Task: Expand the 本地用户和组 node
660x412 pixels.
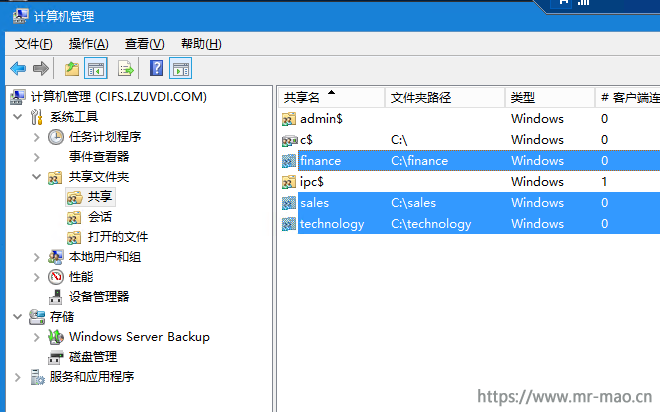Action: click(37, 257)
